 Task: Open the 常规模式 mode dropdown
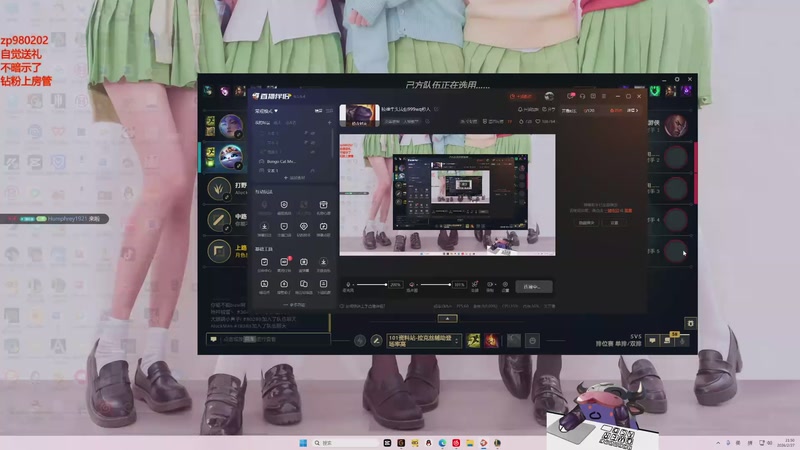pos(266,111)
